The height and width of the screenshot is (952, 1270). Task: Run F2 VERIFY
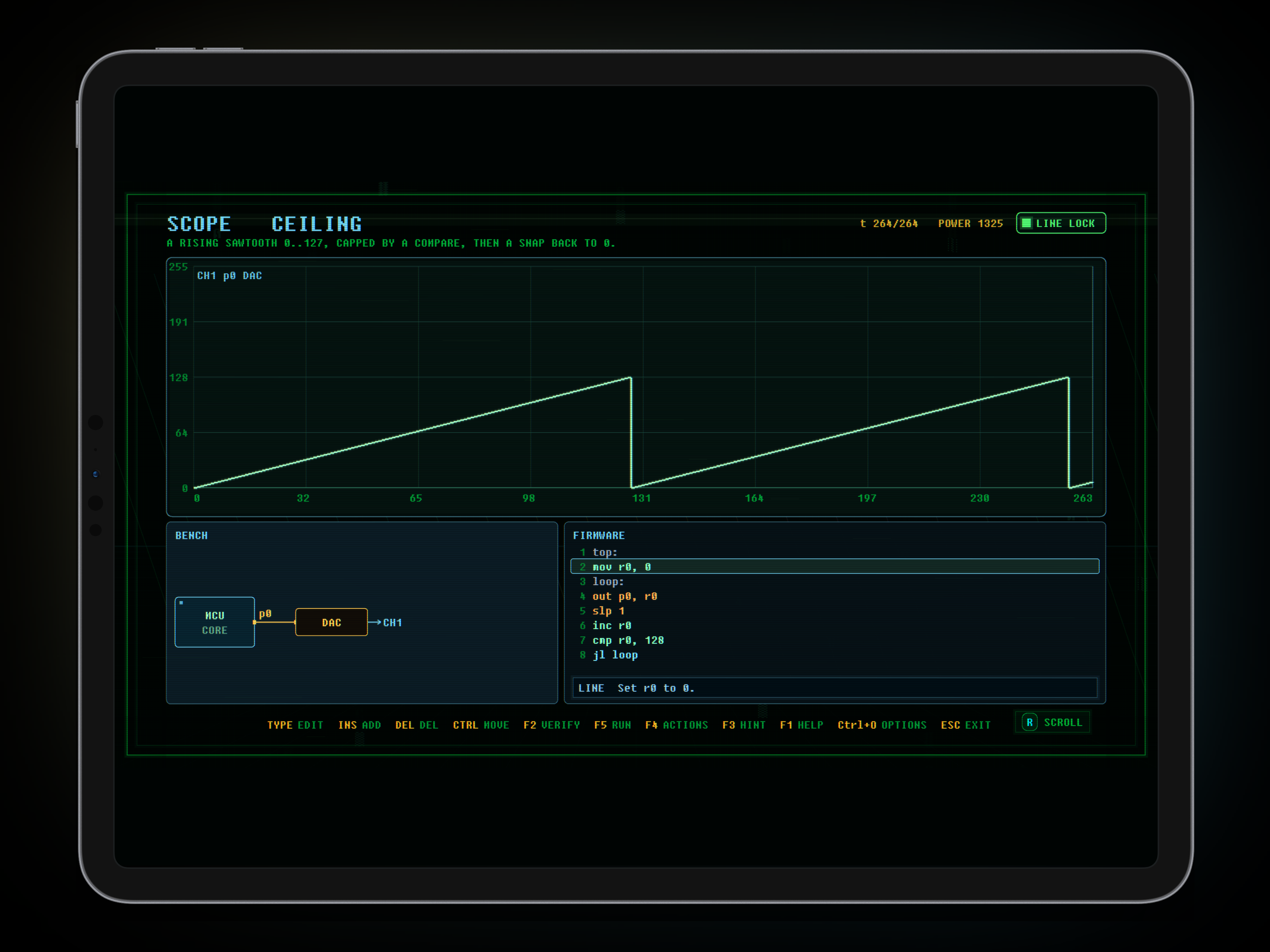(x=552, y=725)
